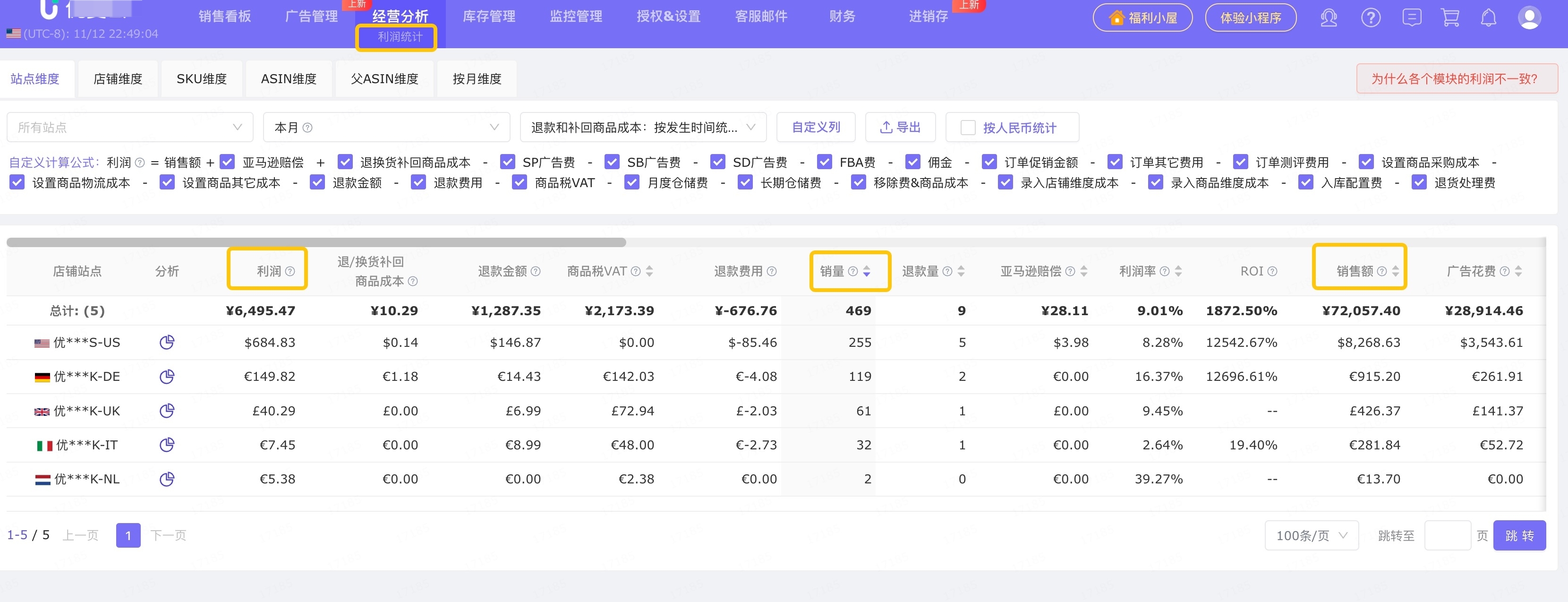Screen dimensions: 1568x602
Task: Show 退款费用 column help icon
Action: (771, 272)
